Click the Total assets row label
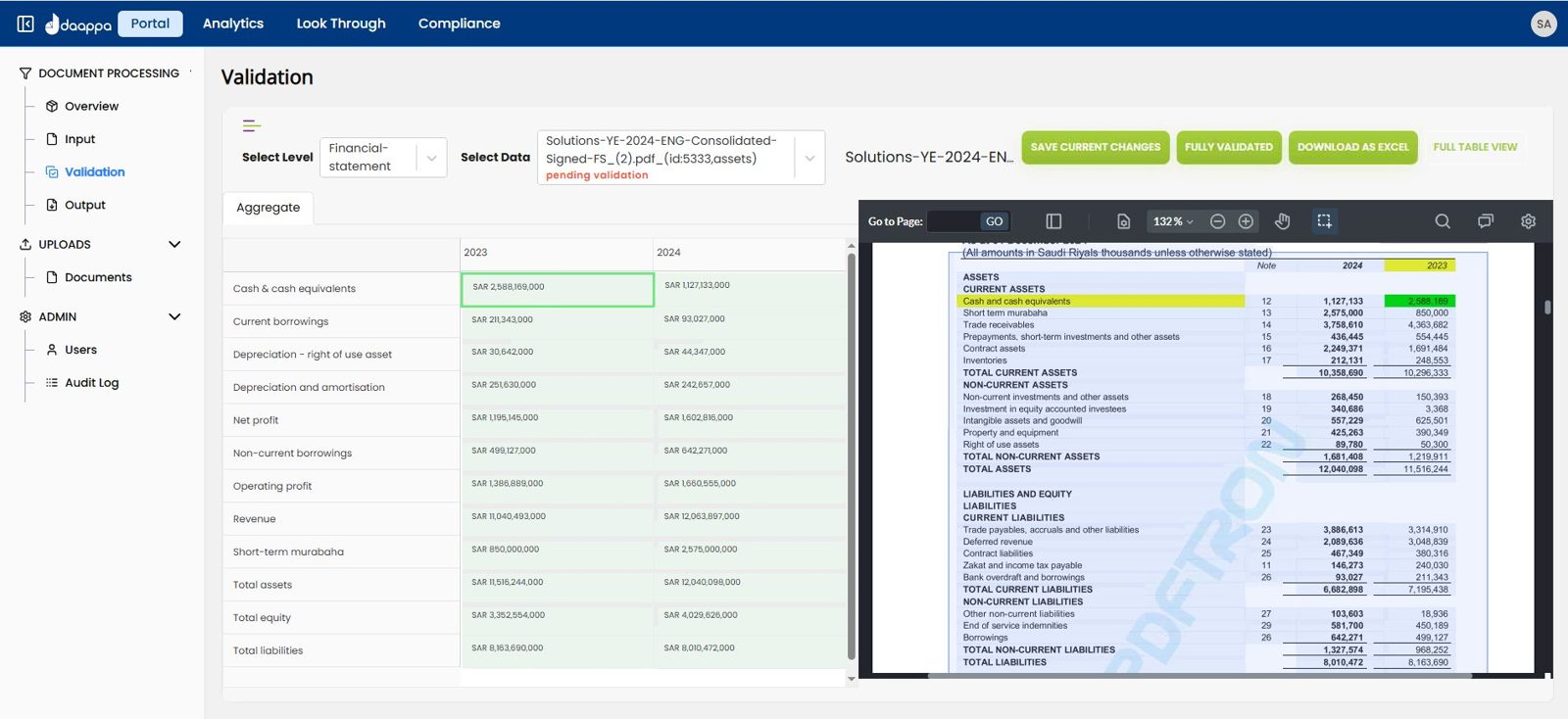Screen dimensions: 1568x719 tap(263, 585)
